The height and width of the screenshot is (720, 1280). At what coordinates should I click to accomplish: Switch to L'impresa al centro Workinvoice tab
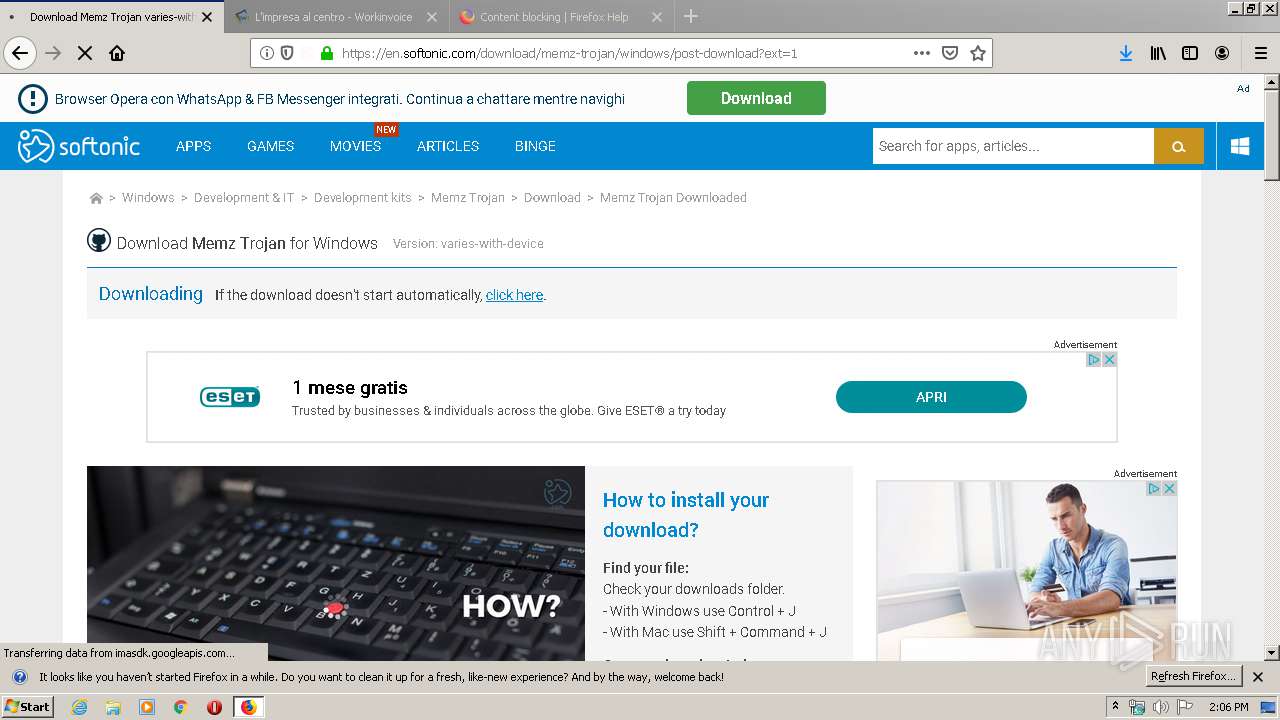[x=335, y=17]
